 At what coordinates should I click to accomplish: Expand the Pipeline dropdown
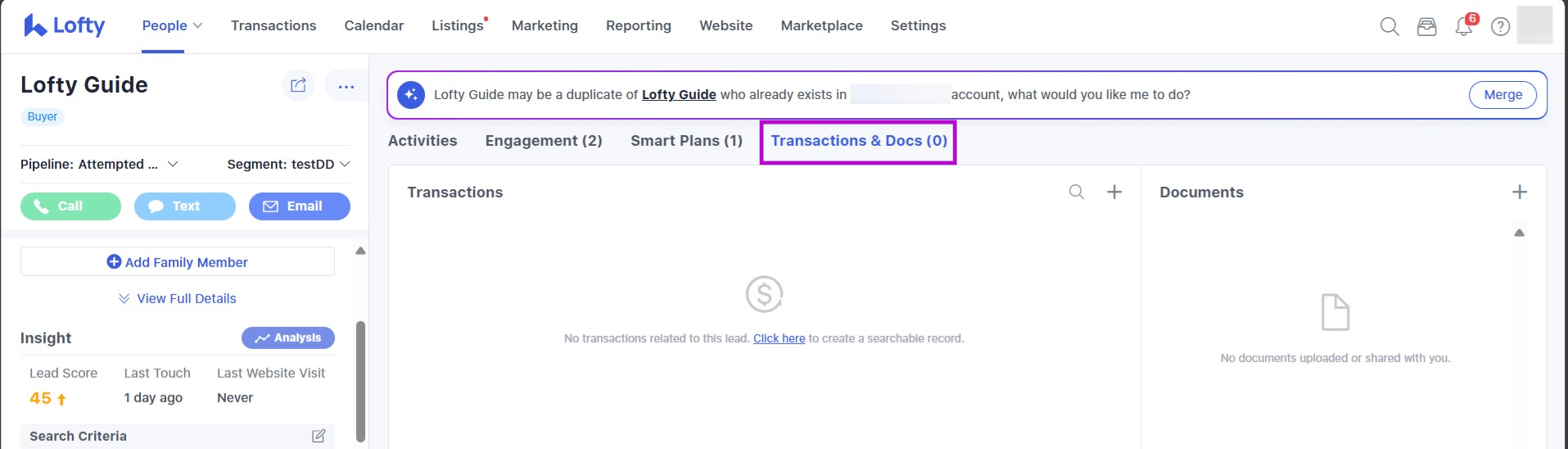coord(173,164)
